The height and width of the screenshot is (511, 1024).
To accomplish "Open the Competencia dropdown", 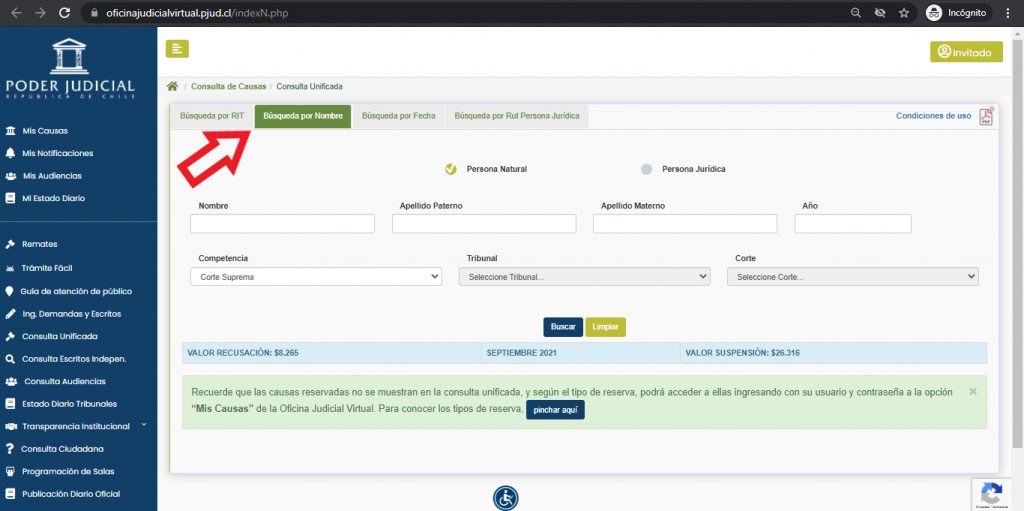I will coord(316,276).
